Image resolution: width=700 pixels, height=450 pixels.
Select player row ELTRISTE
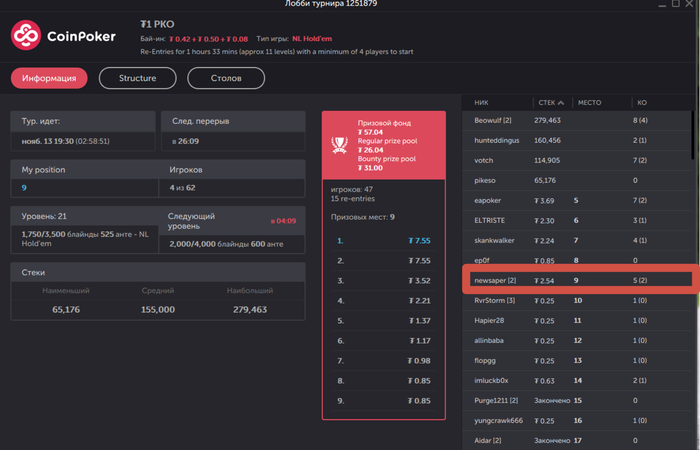coord(577,221)
